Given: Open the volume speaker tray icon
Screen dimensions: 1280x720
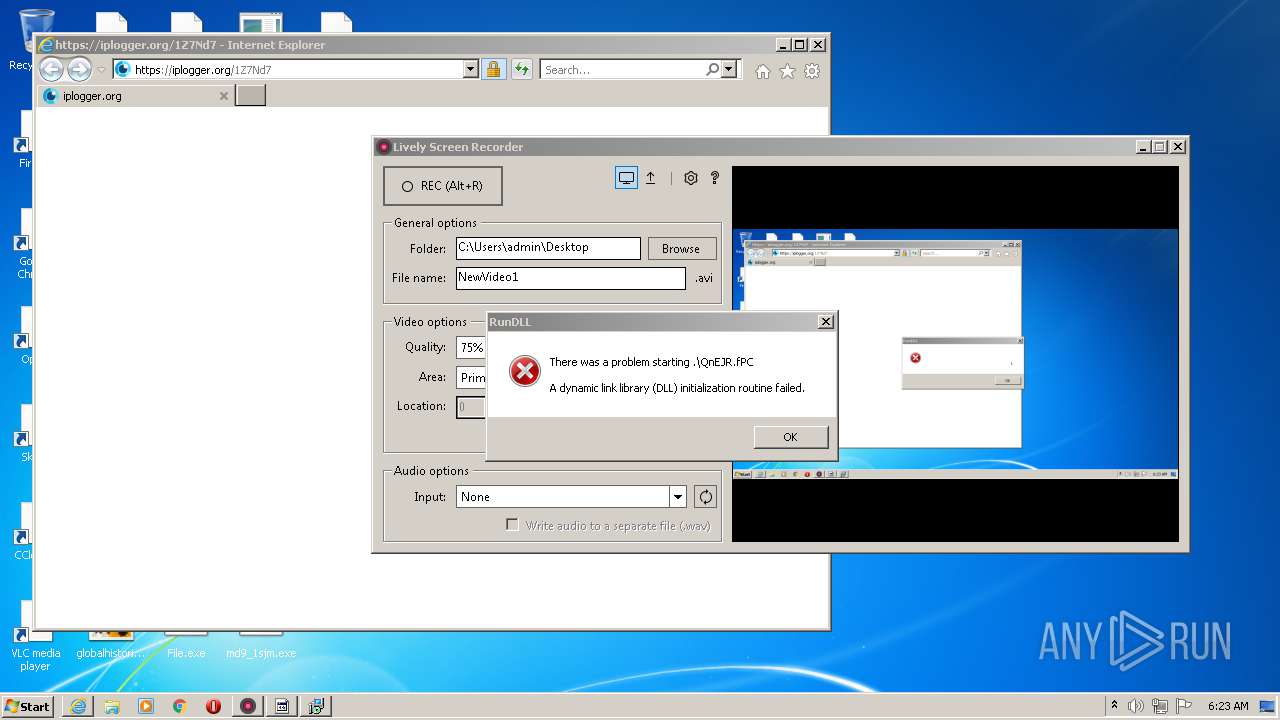Looking at the screenshot, I should click(1136, 706).
